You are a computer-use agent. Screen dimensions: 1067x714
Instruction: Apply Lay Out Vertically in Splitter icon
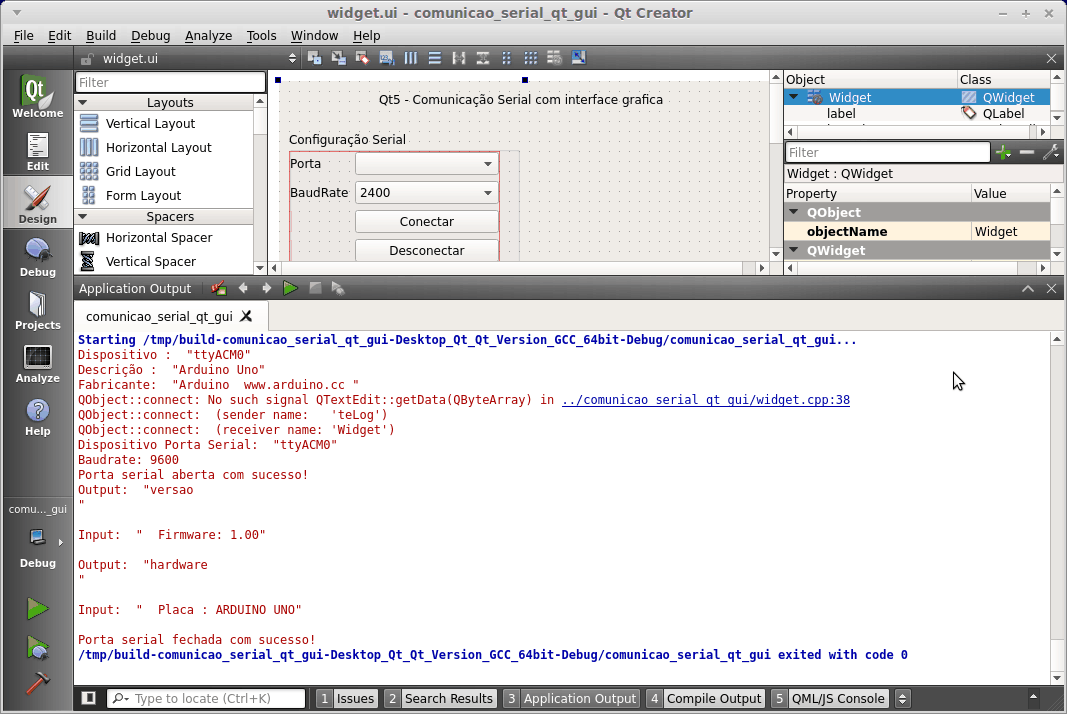tap(482, 59)
